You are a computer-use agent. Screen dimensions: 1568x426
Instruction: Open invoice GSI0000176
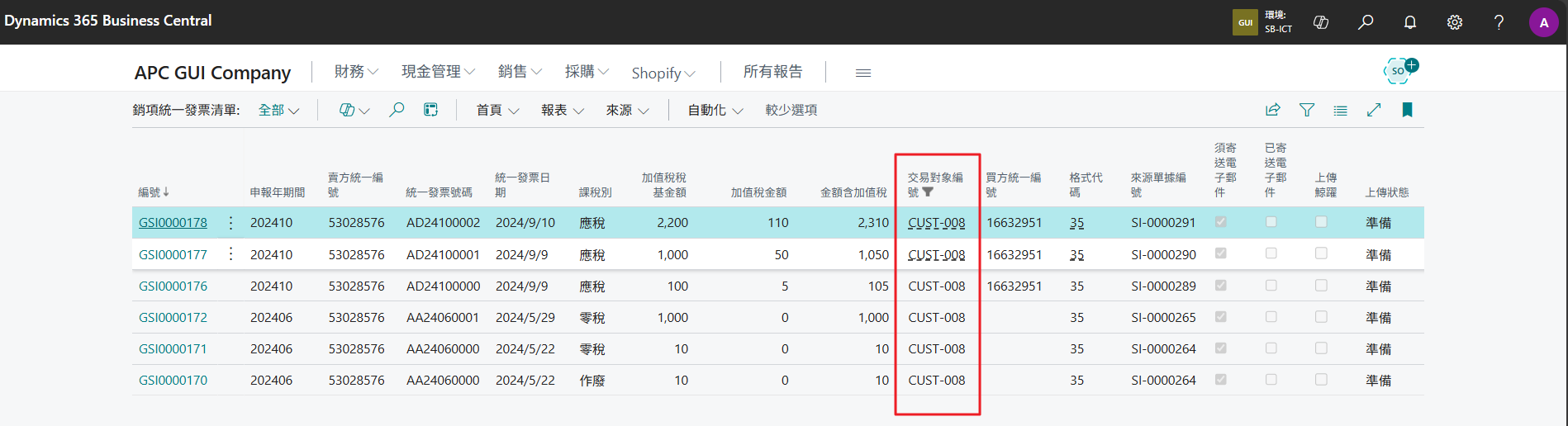173,286
